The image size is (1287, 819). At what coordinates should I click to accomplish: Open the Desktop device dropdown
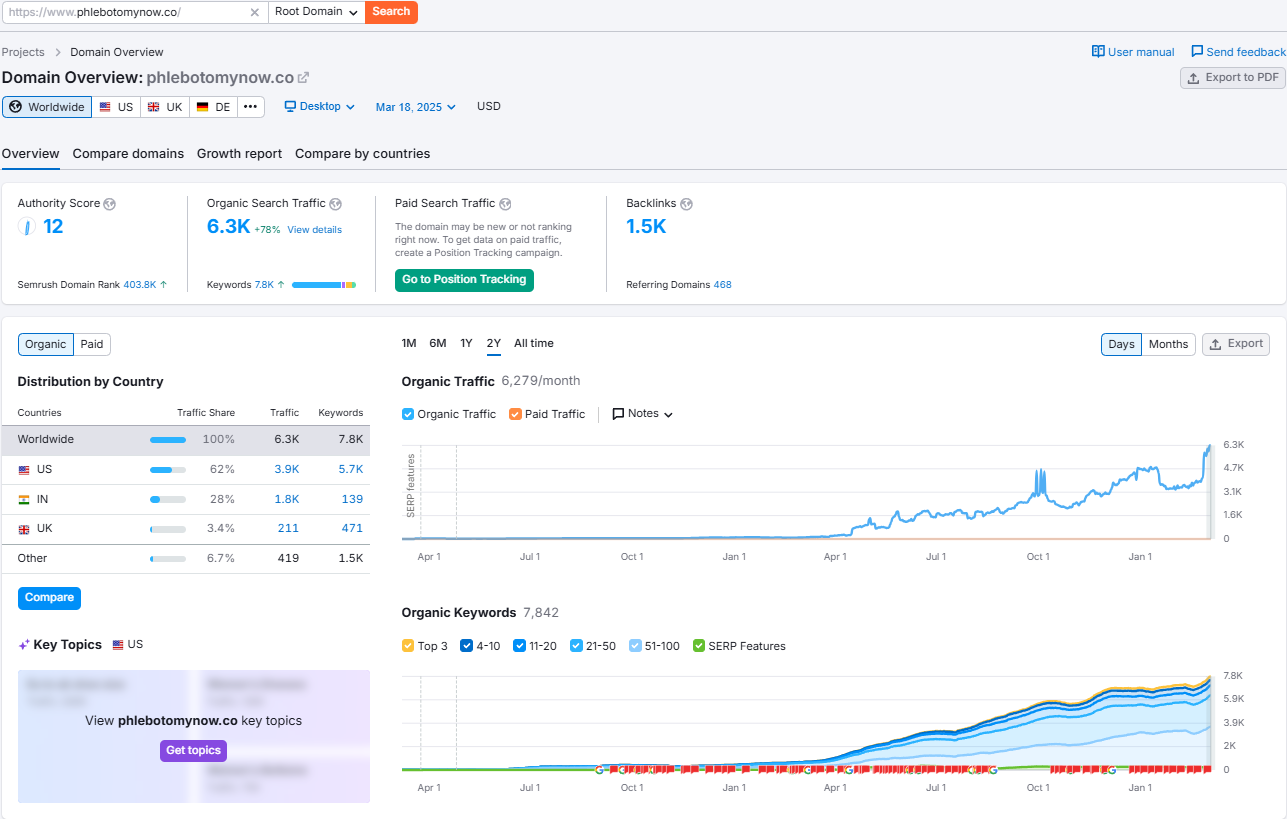[x=320, y=107]
